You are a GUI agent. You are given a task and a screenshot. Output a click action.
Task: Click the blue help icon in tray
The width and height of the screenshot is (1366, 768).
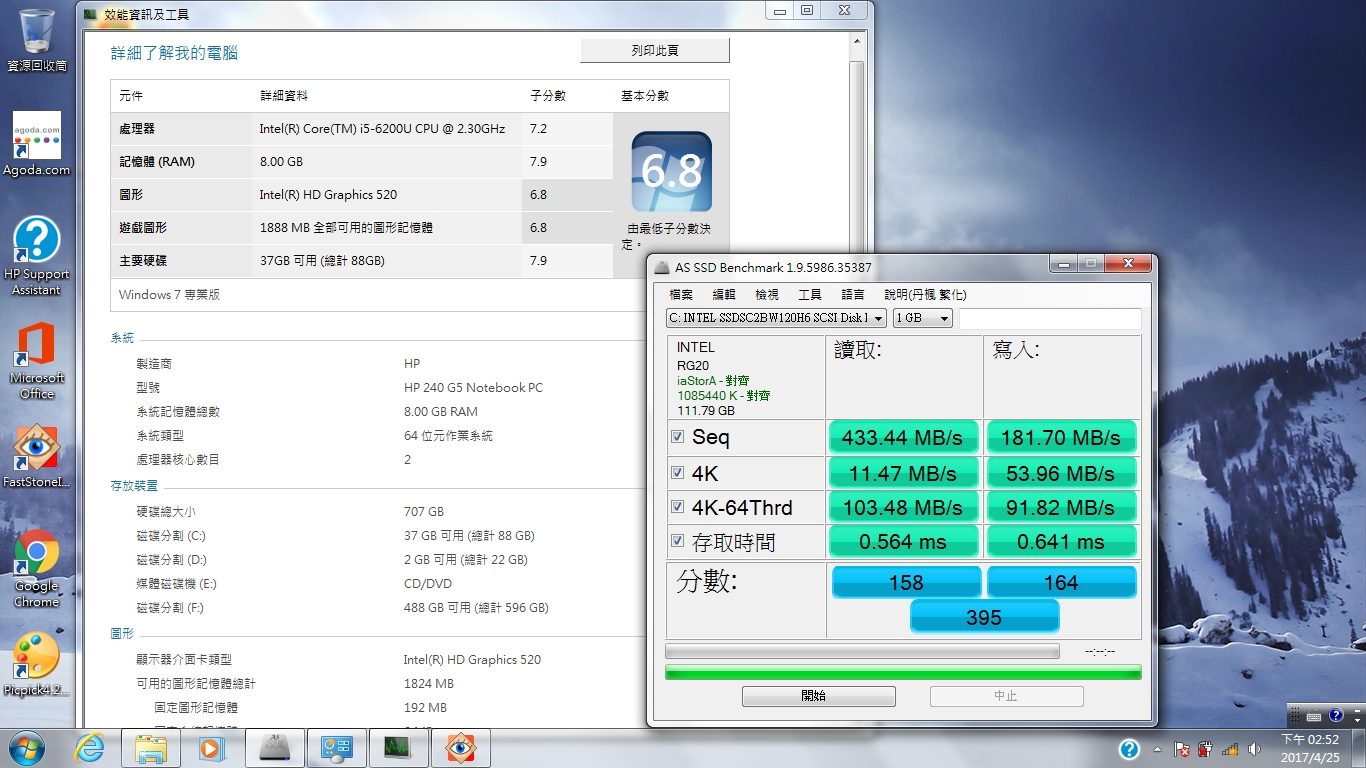1129,749
